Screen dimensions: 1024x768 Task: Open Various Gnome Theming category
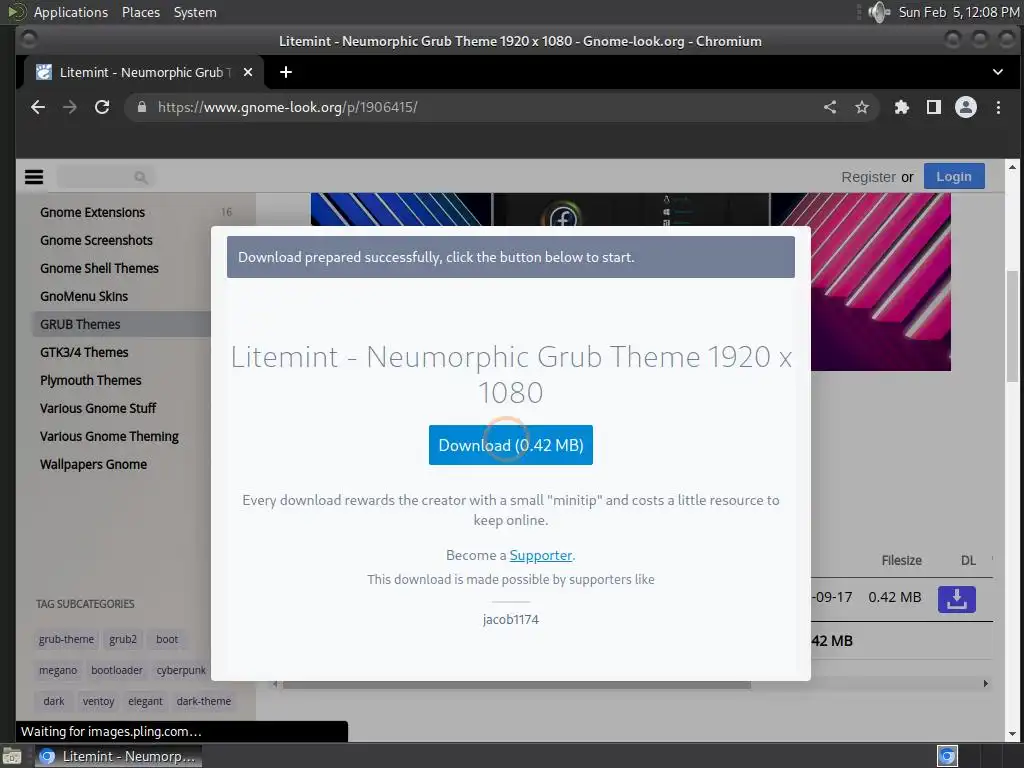[x=109, y=437]
